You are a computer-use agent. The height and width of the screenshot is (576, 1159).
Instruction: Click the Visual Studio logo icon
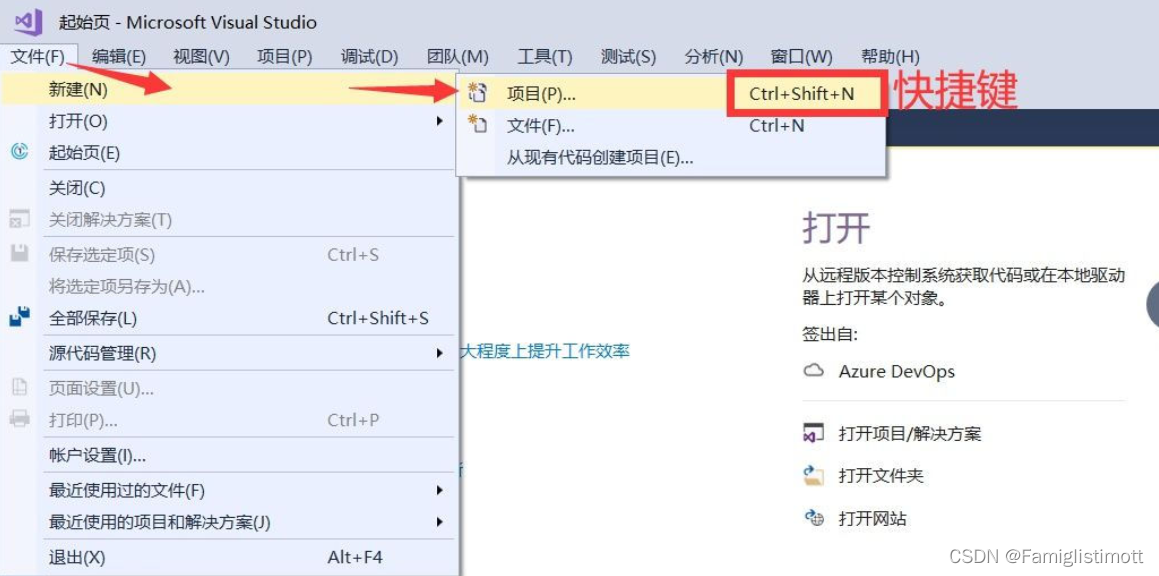(x=29, y=22)
